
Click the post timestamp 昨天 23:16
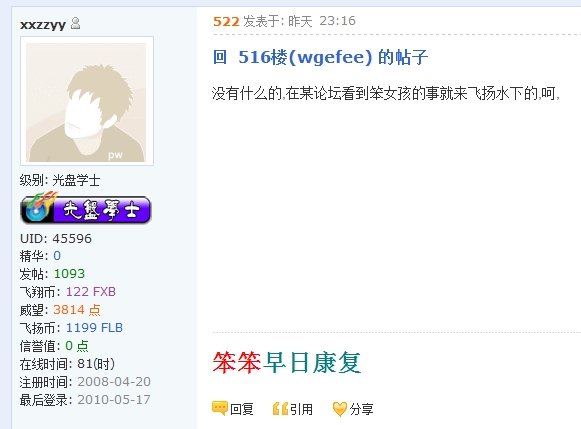coord(322,21)
